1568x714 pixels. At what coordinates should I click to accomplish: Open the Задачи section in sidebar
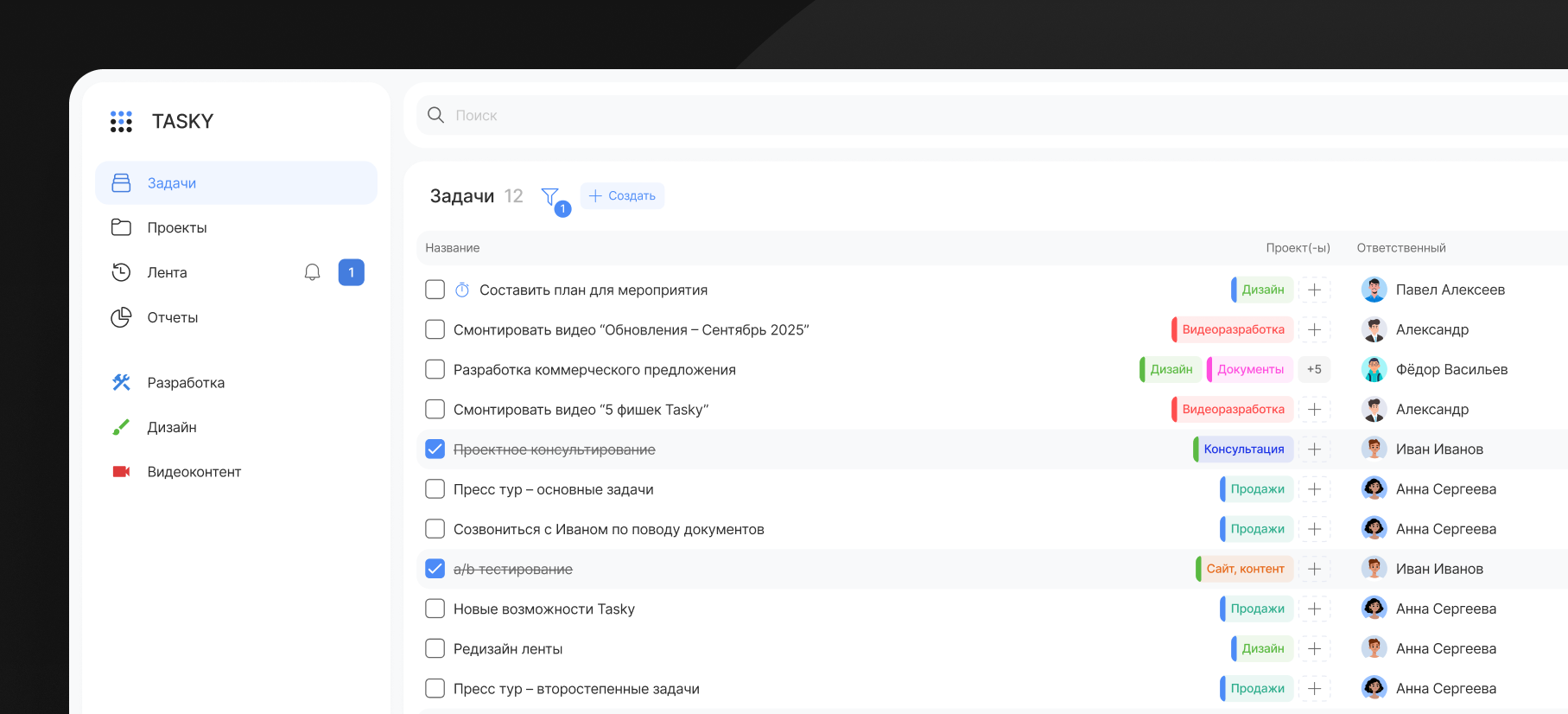pos(236,182)
